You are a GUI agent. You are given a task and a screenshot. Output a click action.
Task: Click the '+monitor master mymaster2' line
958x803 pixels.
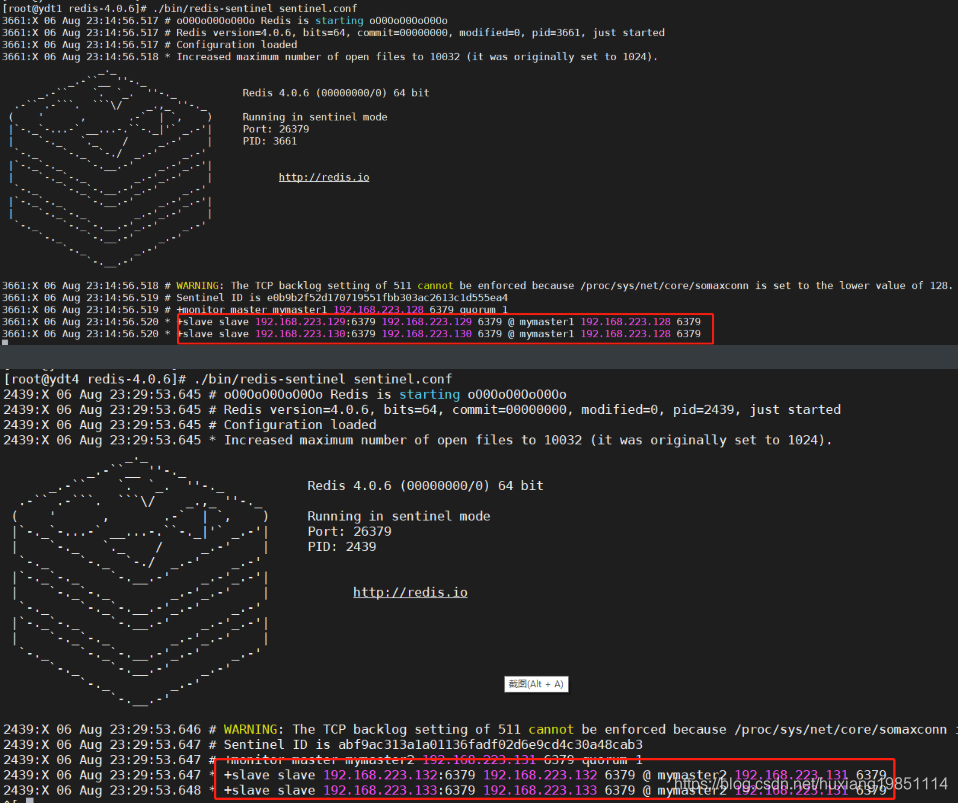pos(323,760)
